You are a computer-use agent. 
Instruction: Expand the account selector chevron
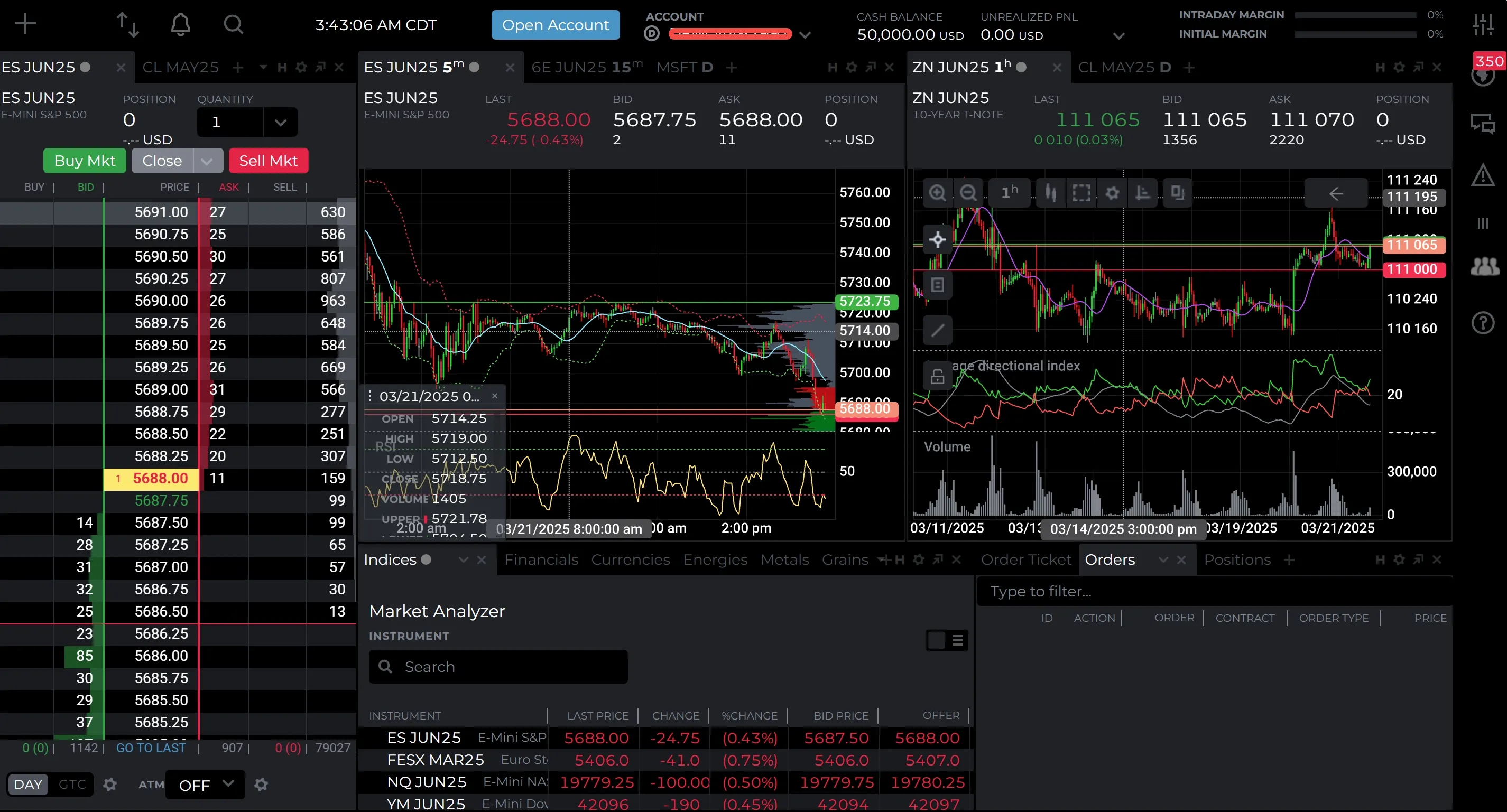click(x=805, y=35)
